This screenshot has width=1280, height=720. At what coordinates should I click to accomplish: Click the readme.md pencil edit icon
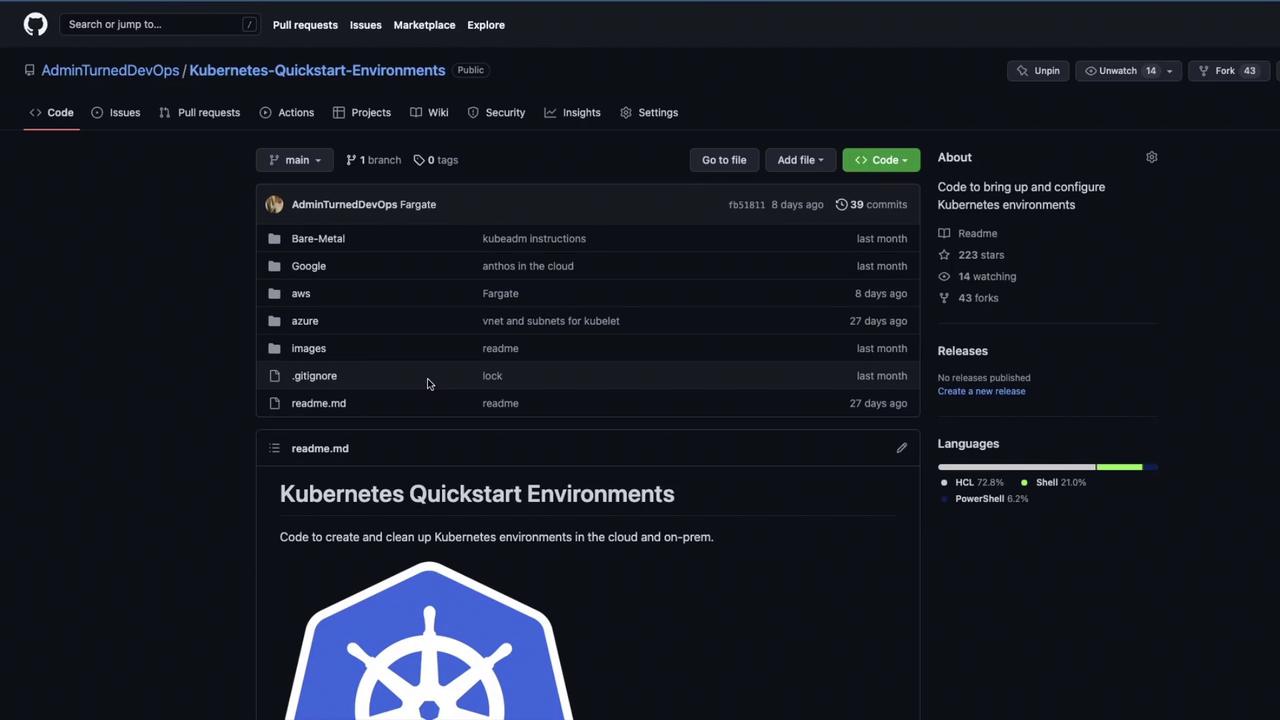tap(901, 448)
